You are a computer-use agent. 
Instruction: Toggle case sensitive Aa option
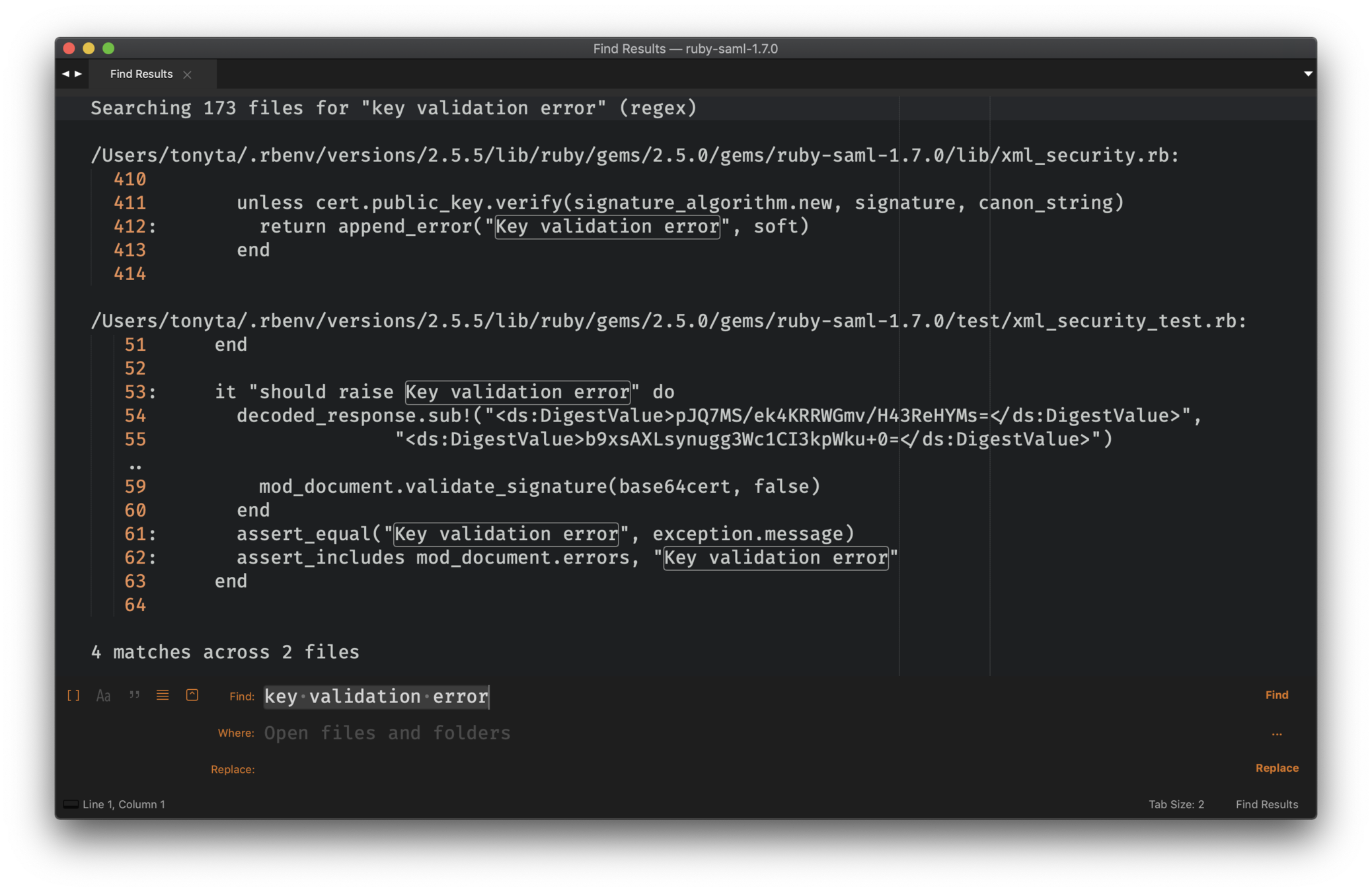(103, 695)
